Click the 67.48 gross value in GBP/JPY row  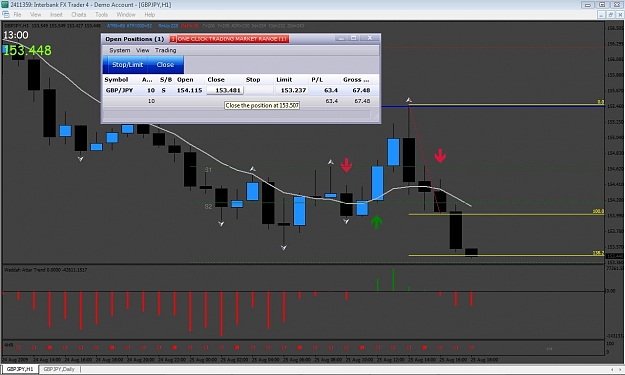(361, 90)
